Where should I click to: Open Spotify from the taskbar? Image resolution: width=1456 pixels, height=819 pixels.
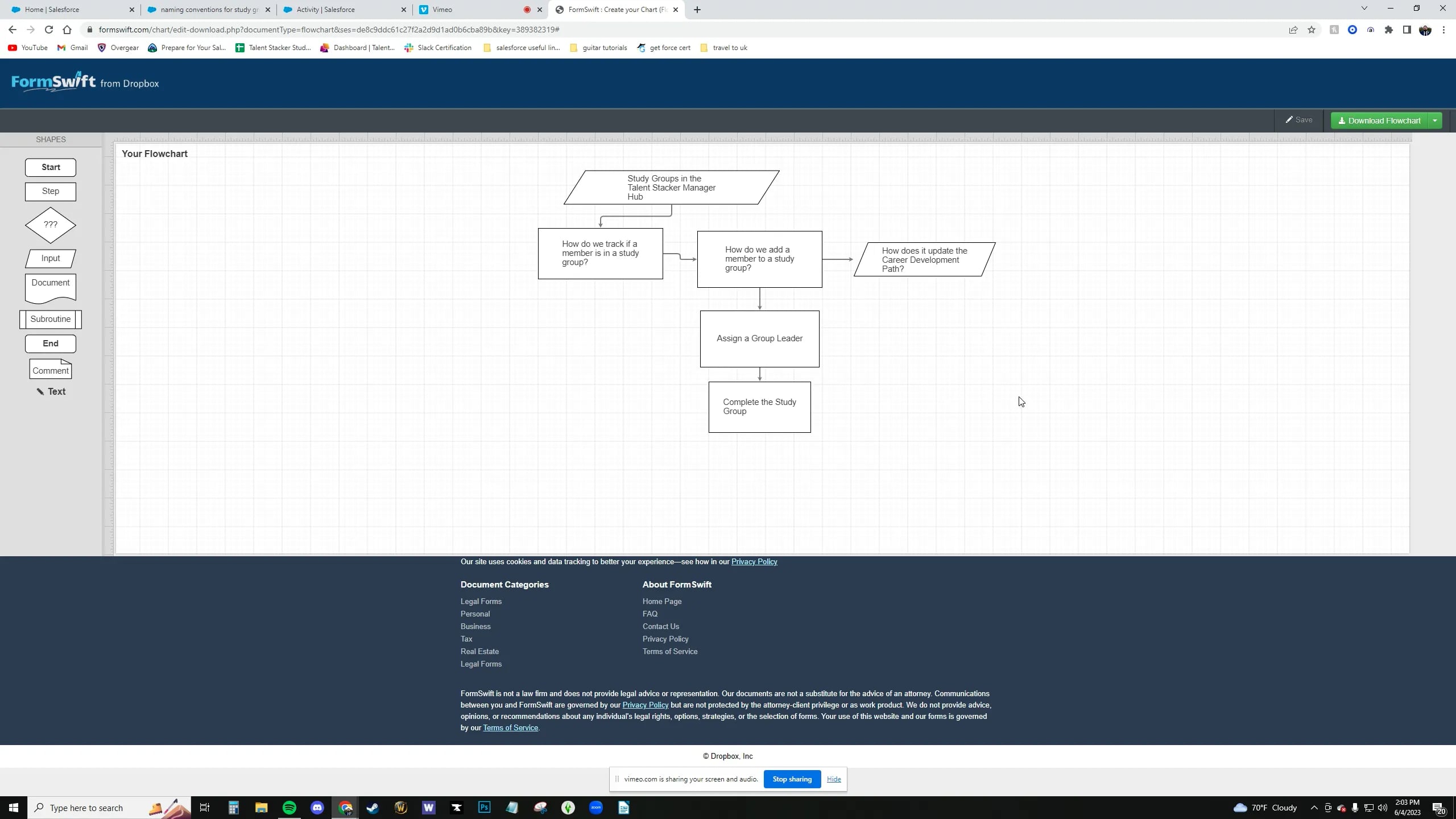pyautogui.click(x=289, y=808)
